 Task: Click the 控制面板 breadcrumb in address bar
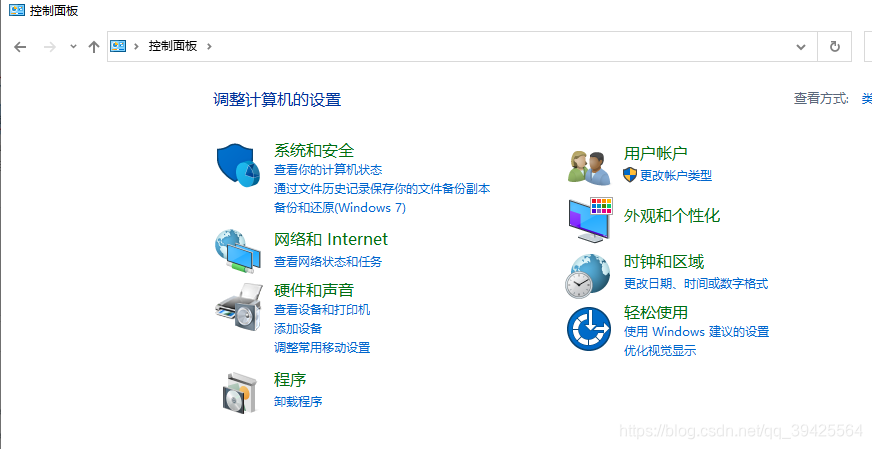tap(172, 46)
